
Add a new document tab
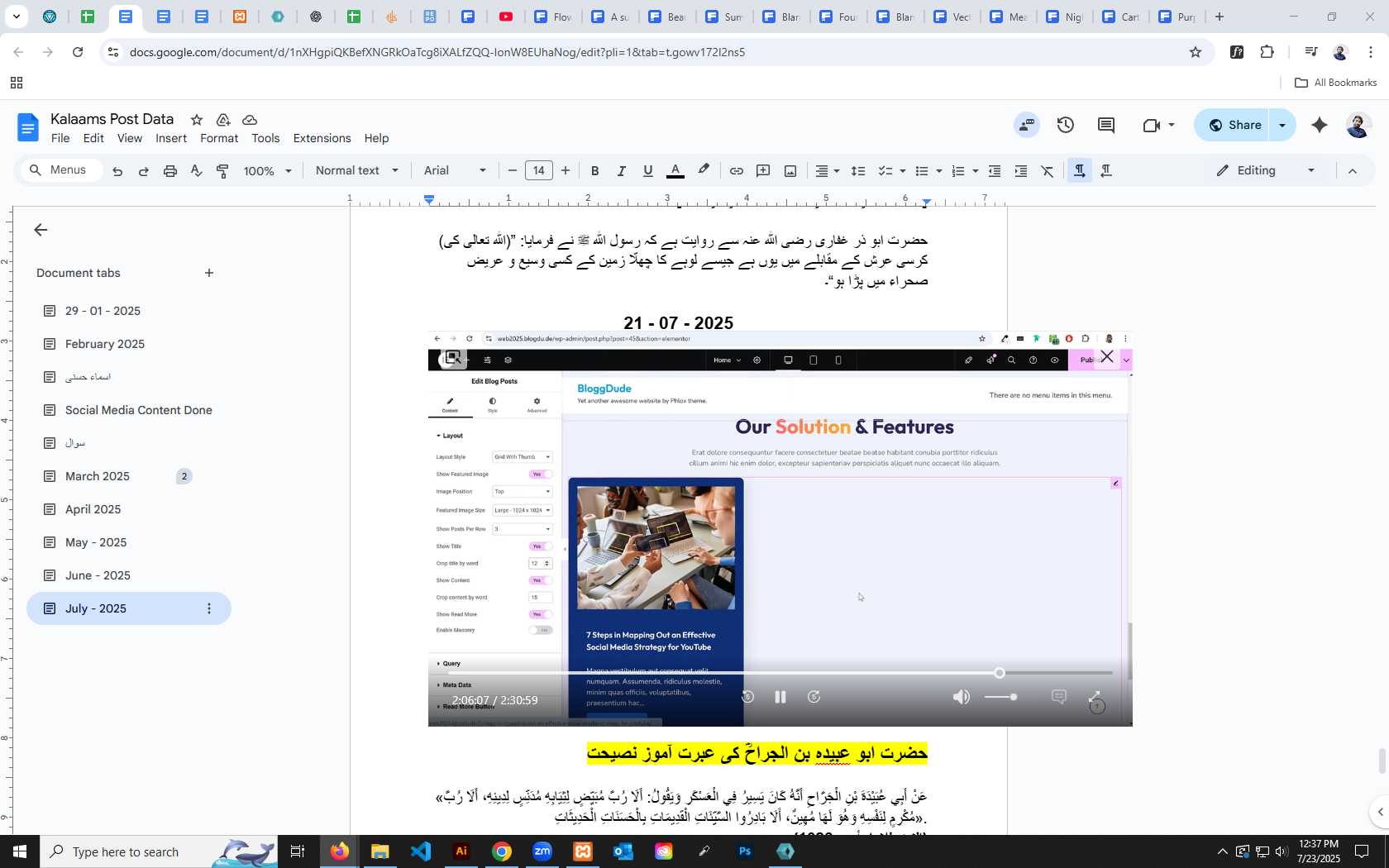[209, 273]
